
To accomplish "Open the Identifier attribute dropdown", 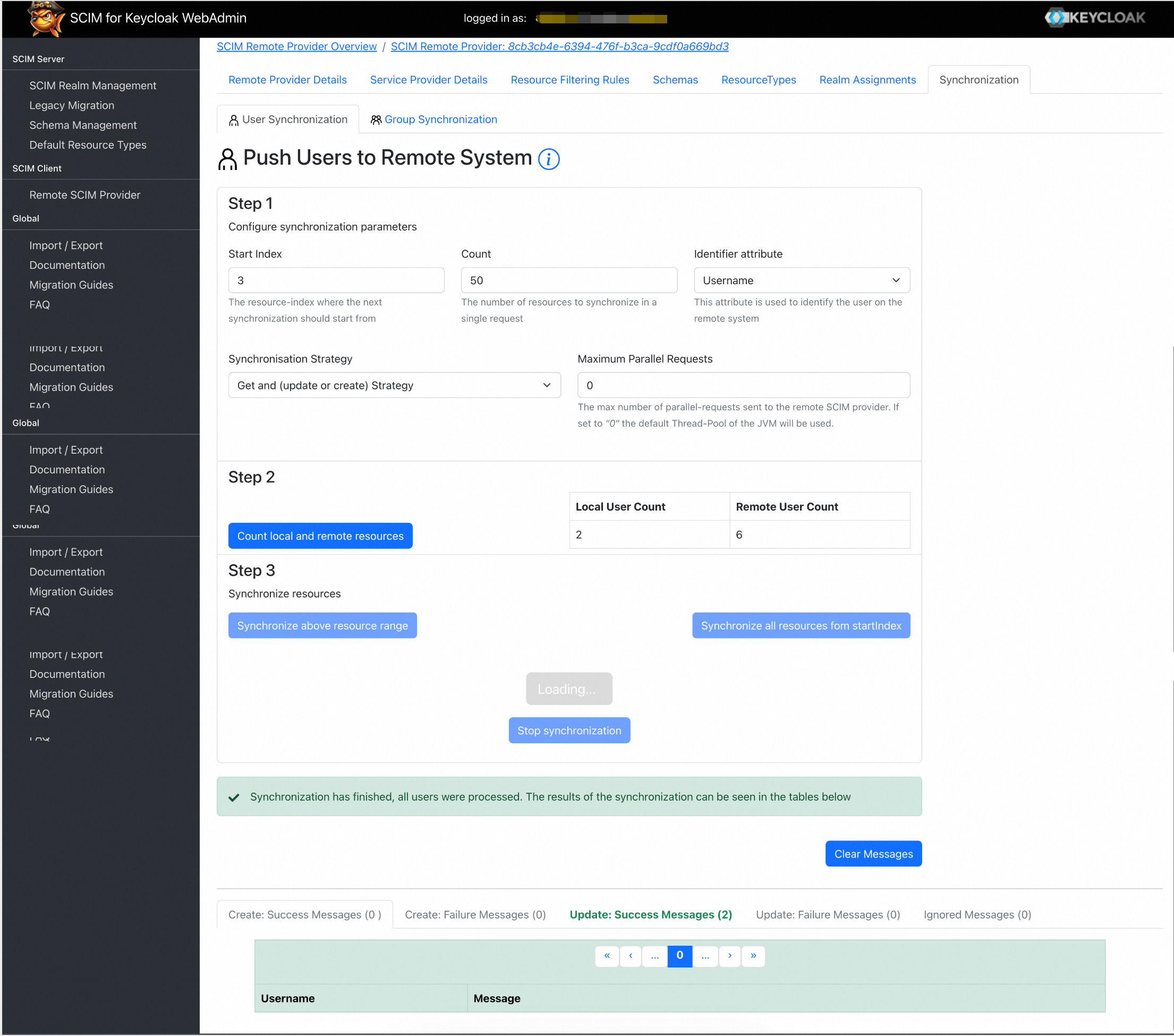I will point(801,280).
